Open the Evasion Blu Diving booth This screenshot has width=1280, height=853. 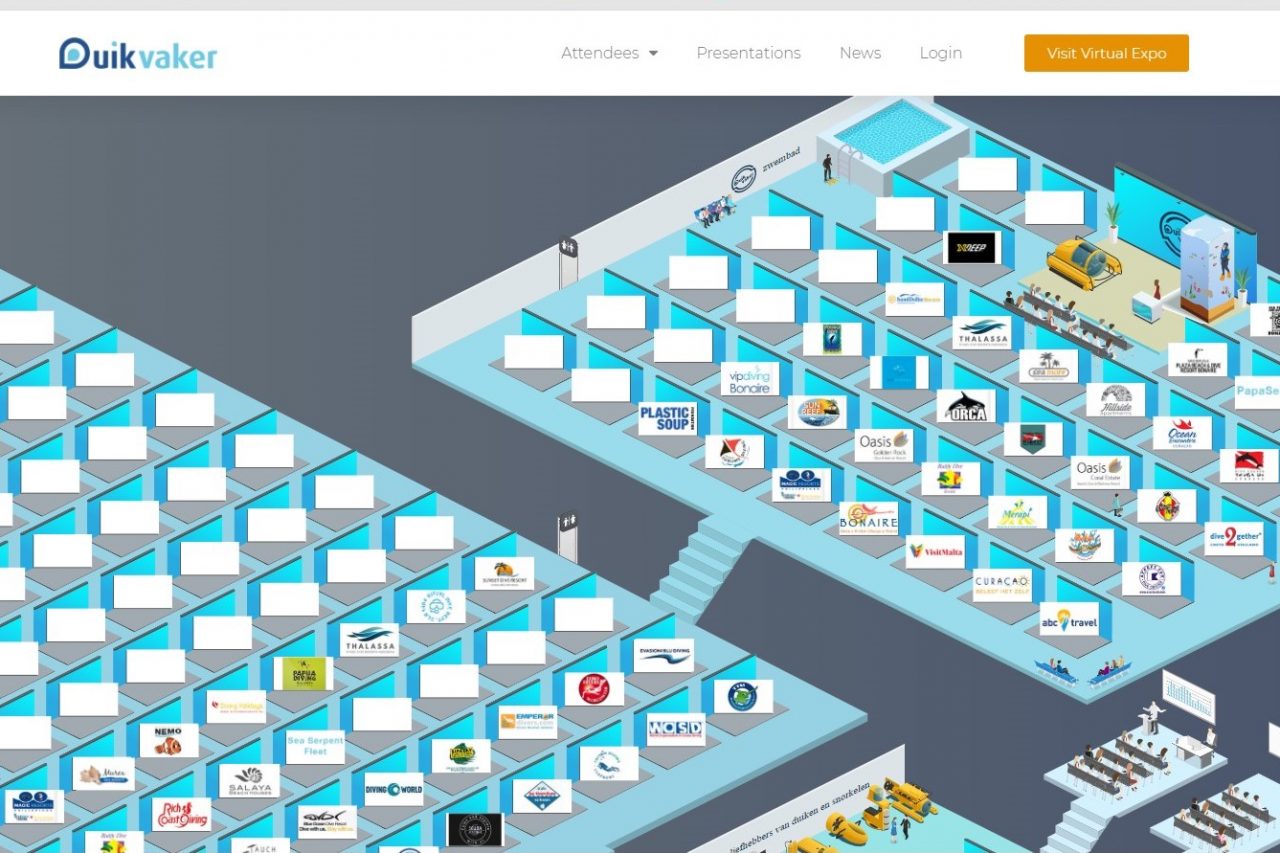(x=664, y=655)
